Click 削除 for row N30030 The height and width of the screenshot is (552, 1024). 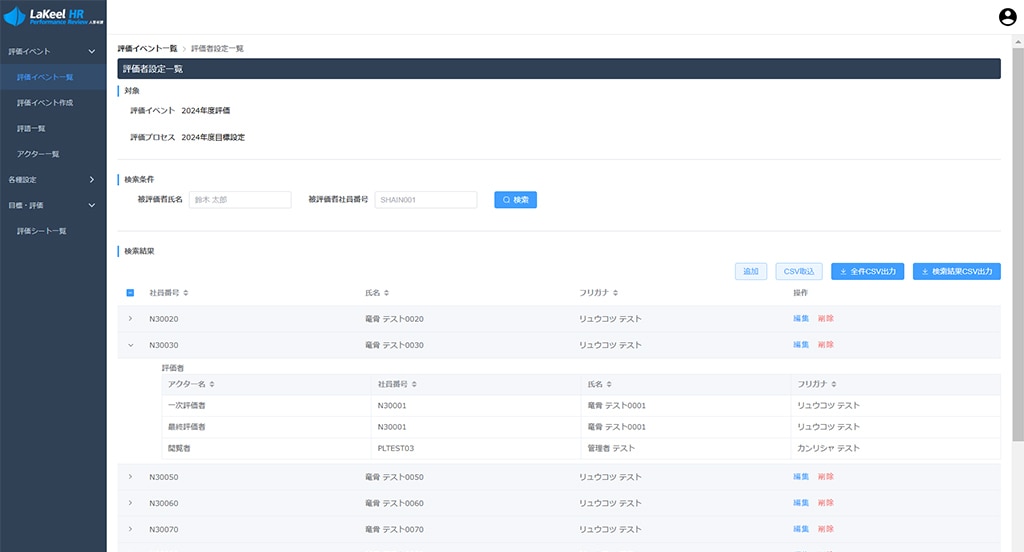825,345
